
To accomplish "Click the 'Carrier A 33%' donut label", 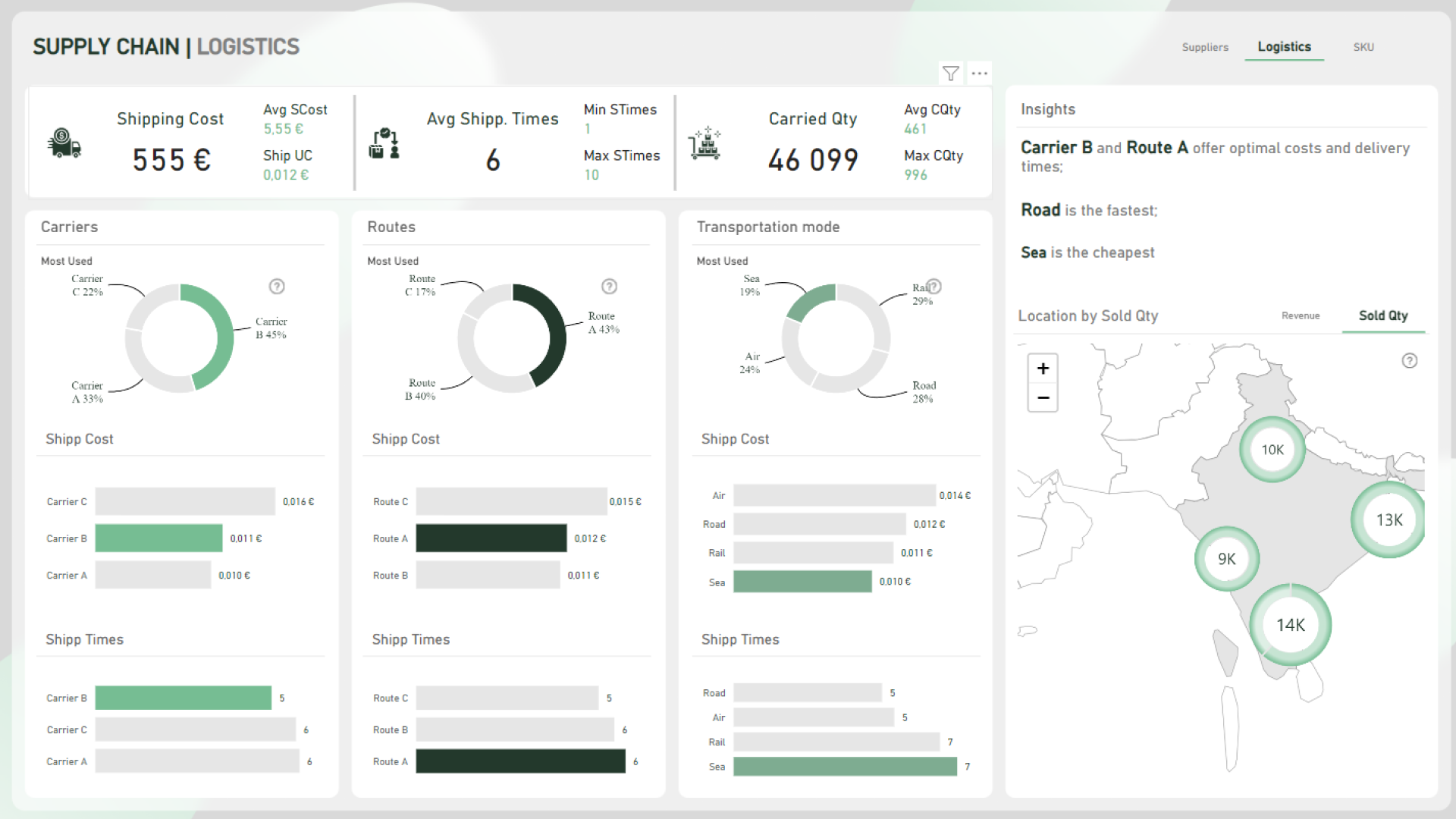I will coord(87,392).
